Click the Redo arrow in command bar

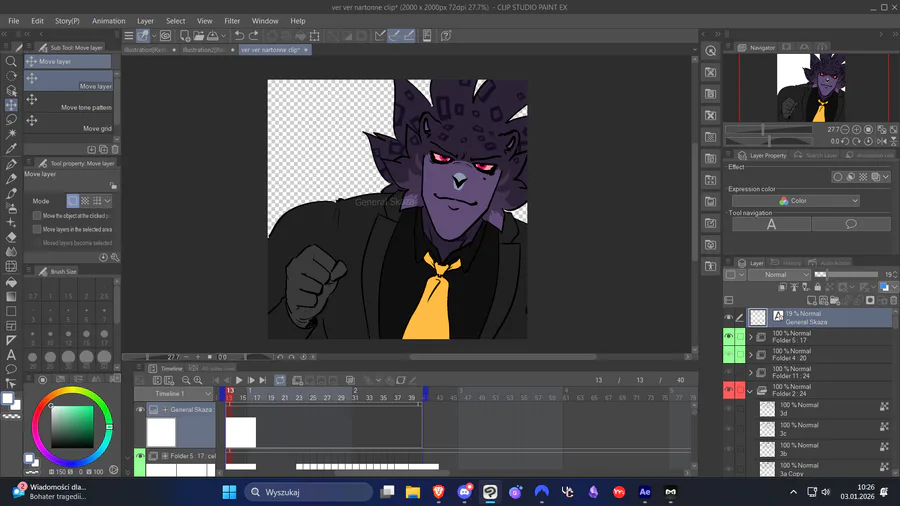tap(254, 36)
